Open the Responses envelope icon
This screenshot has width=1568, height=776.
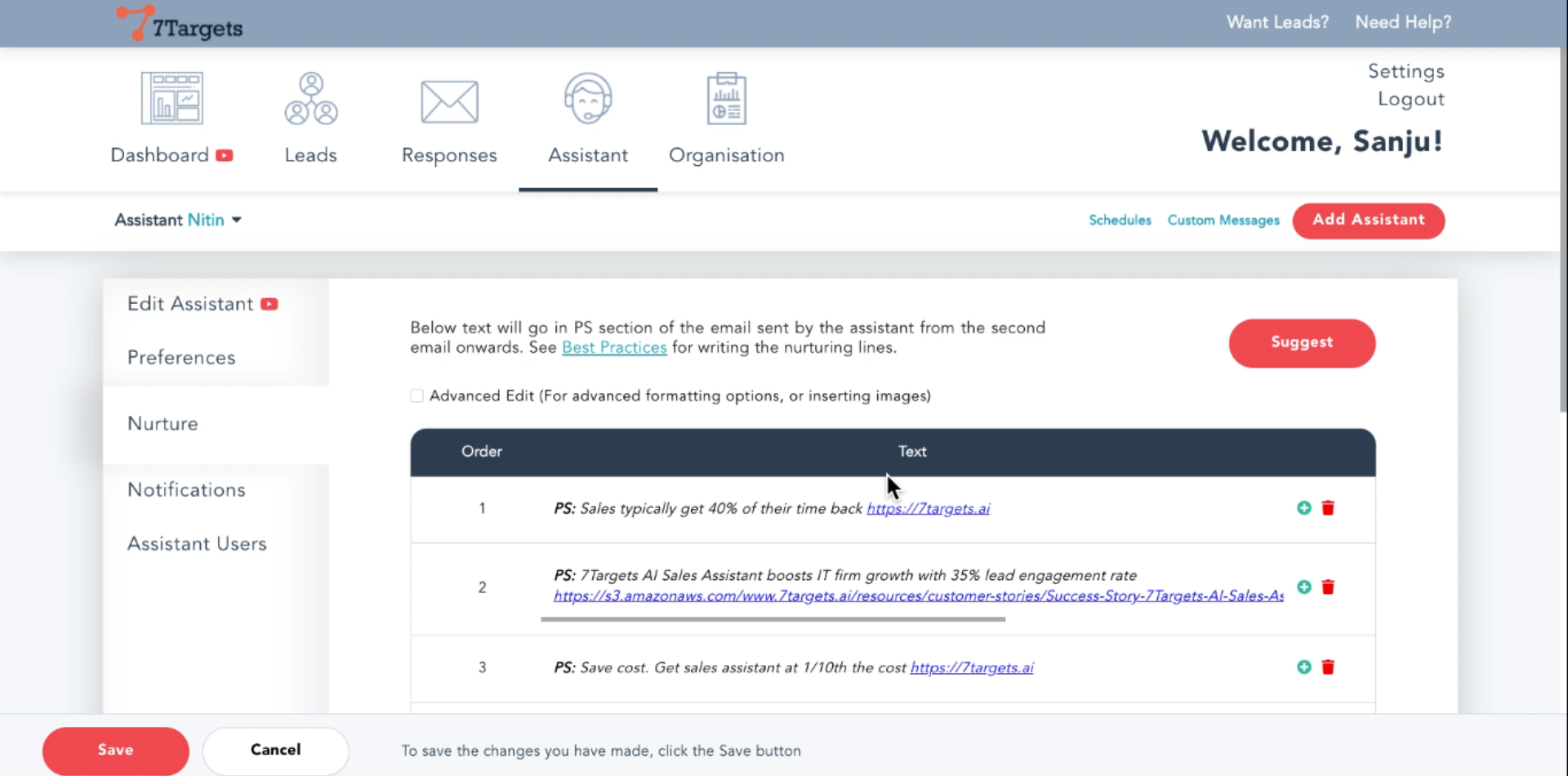449,102
